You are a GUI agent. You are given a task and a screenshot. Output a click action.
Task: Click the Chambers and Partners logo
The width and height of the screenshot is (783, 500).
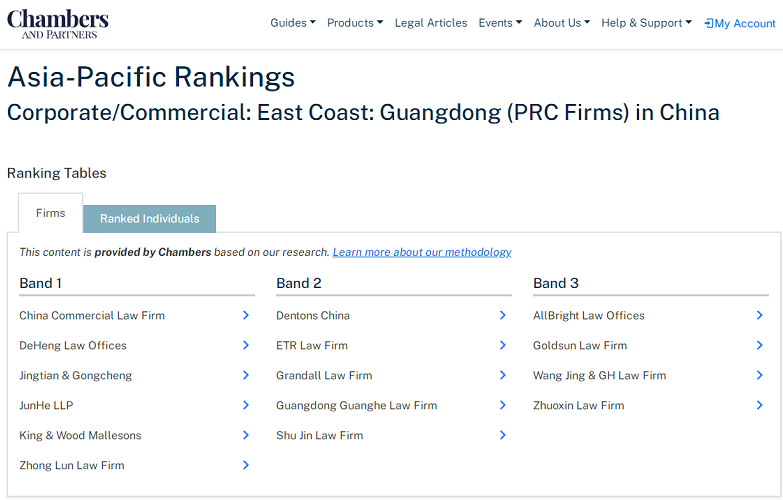coord(57,23)
